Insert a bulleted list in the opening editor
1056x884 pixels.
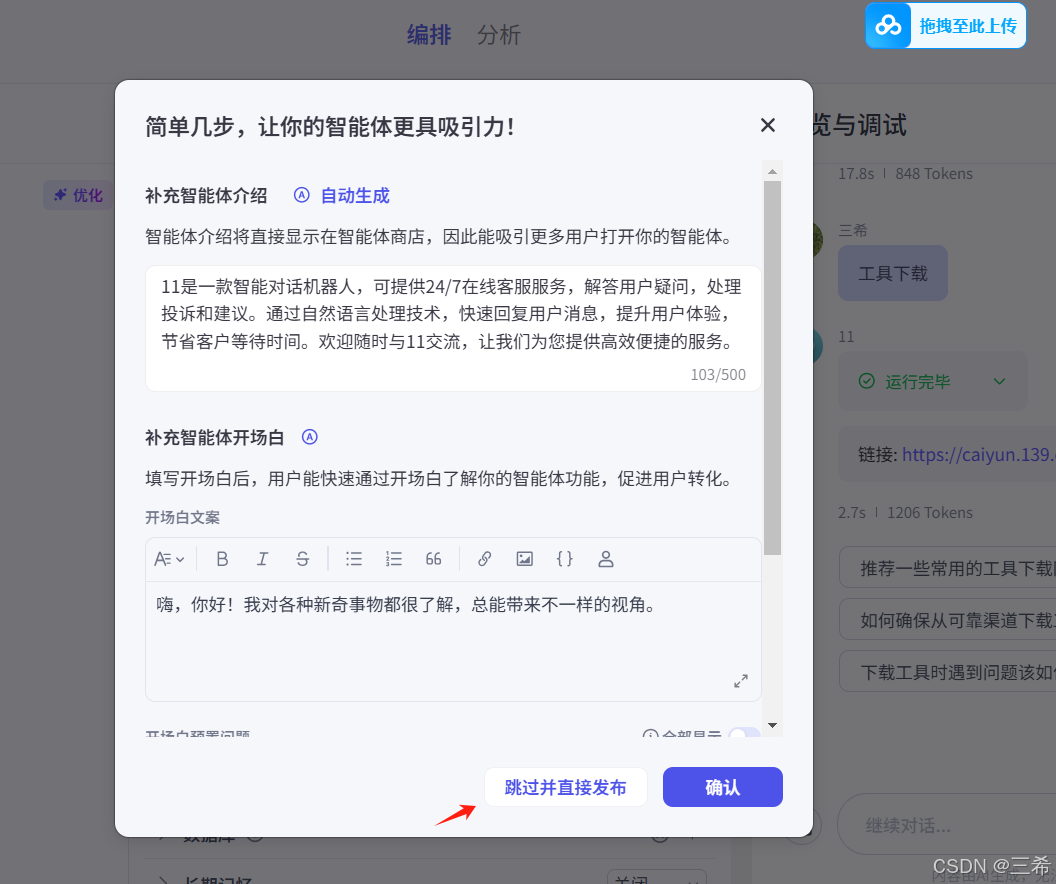[x=354, y=559]
